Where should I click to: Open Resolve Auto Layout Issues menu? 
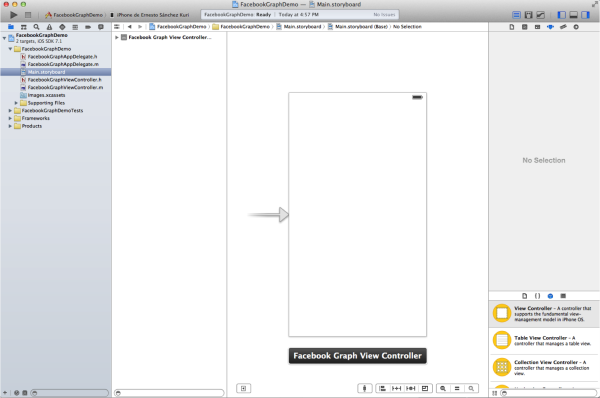pyautogui.click(x=411, y=388)
